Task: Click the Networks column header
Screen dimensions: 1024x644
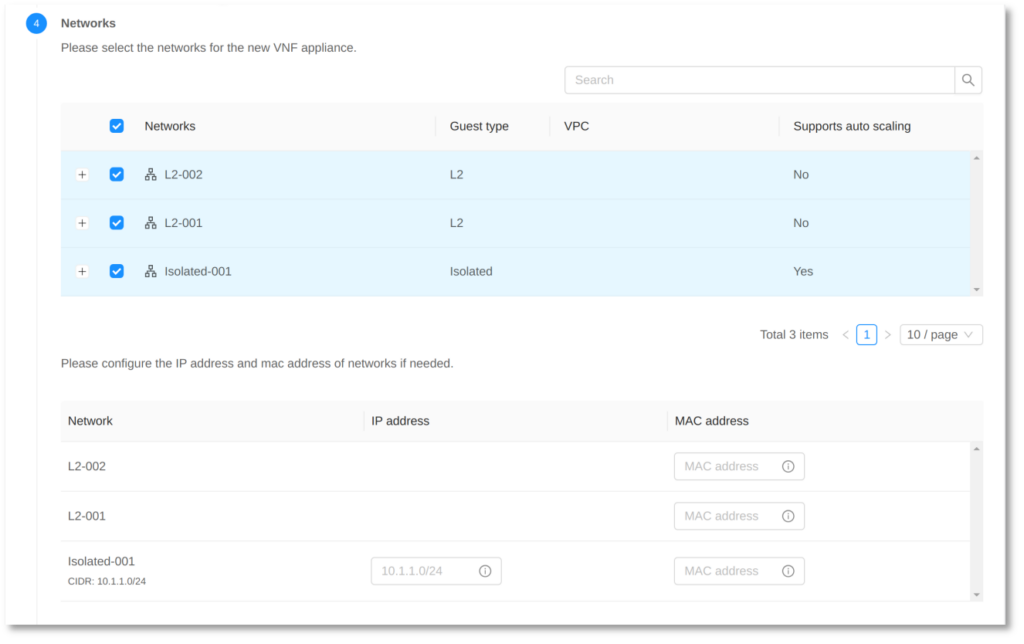Action: click(x=170, y=126)
